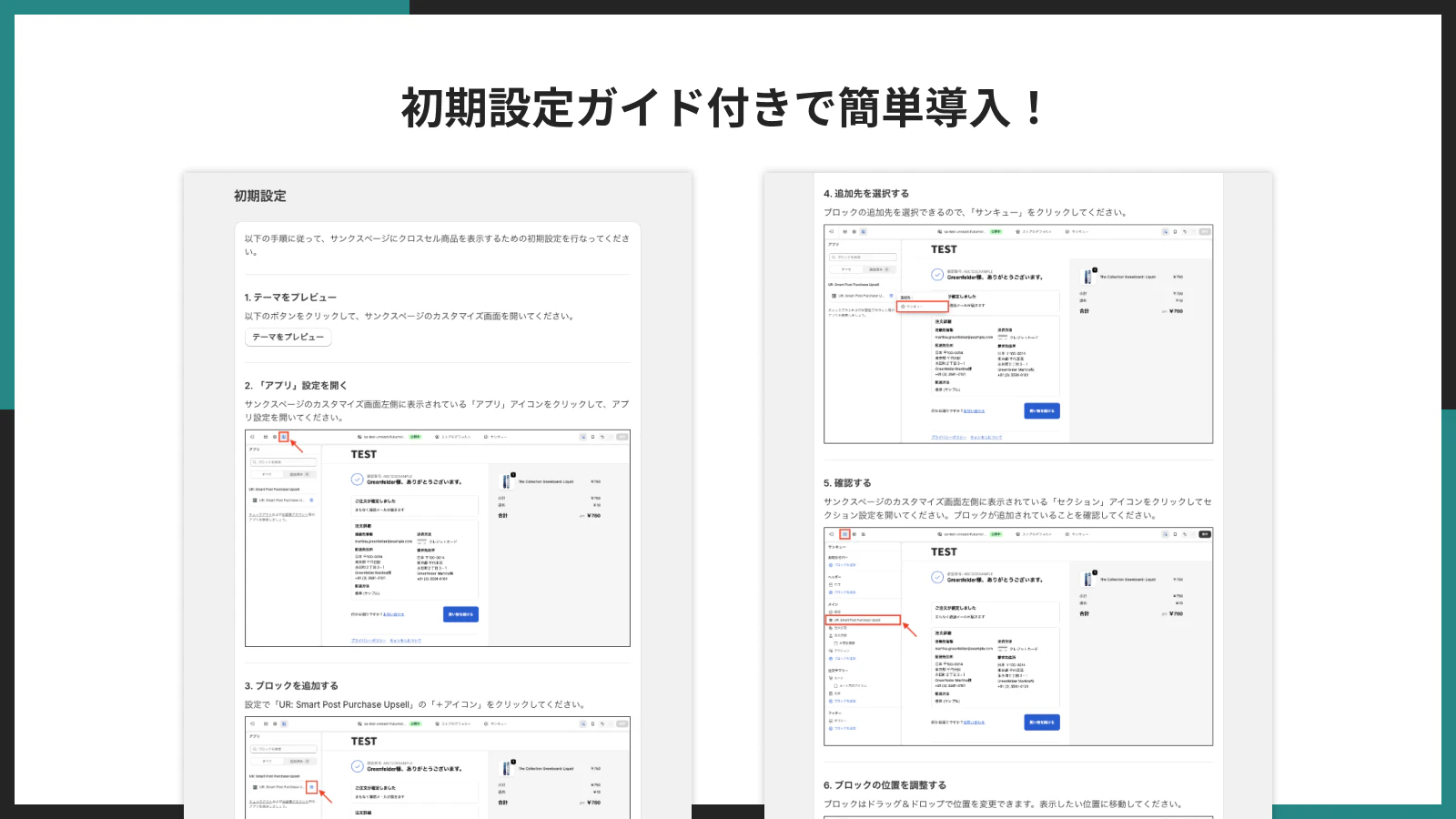Open the Apps icon in step 4 screenshot

pos(863,232)
